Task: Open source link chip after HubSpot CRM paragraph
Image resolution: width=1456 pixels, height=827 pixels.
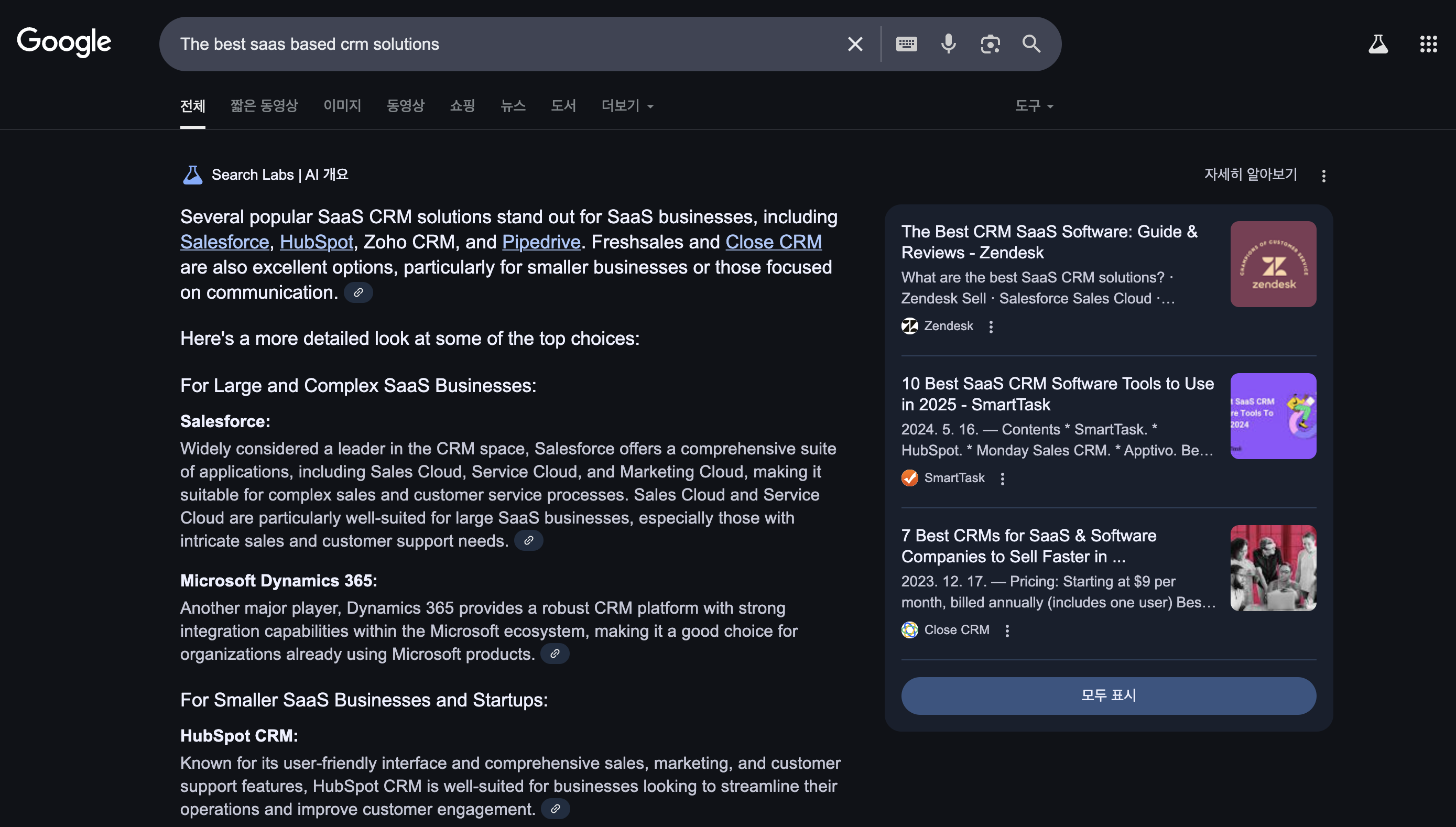Action: click(556, 809)
